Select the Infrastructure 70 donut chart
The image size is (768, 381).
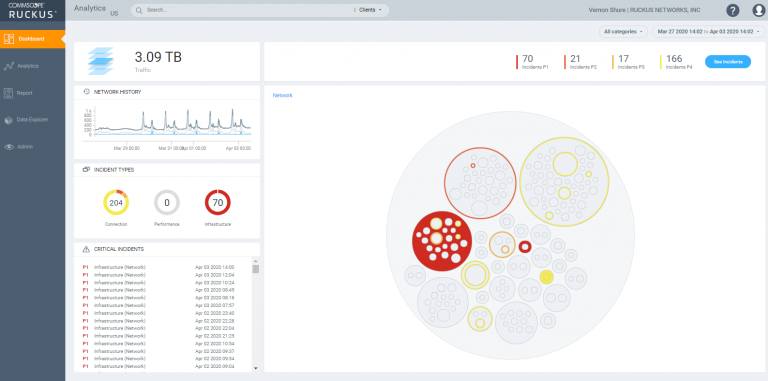(217, 203)
